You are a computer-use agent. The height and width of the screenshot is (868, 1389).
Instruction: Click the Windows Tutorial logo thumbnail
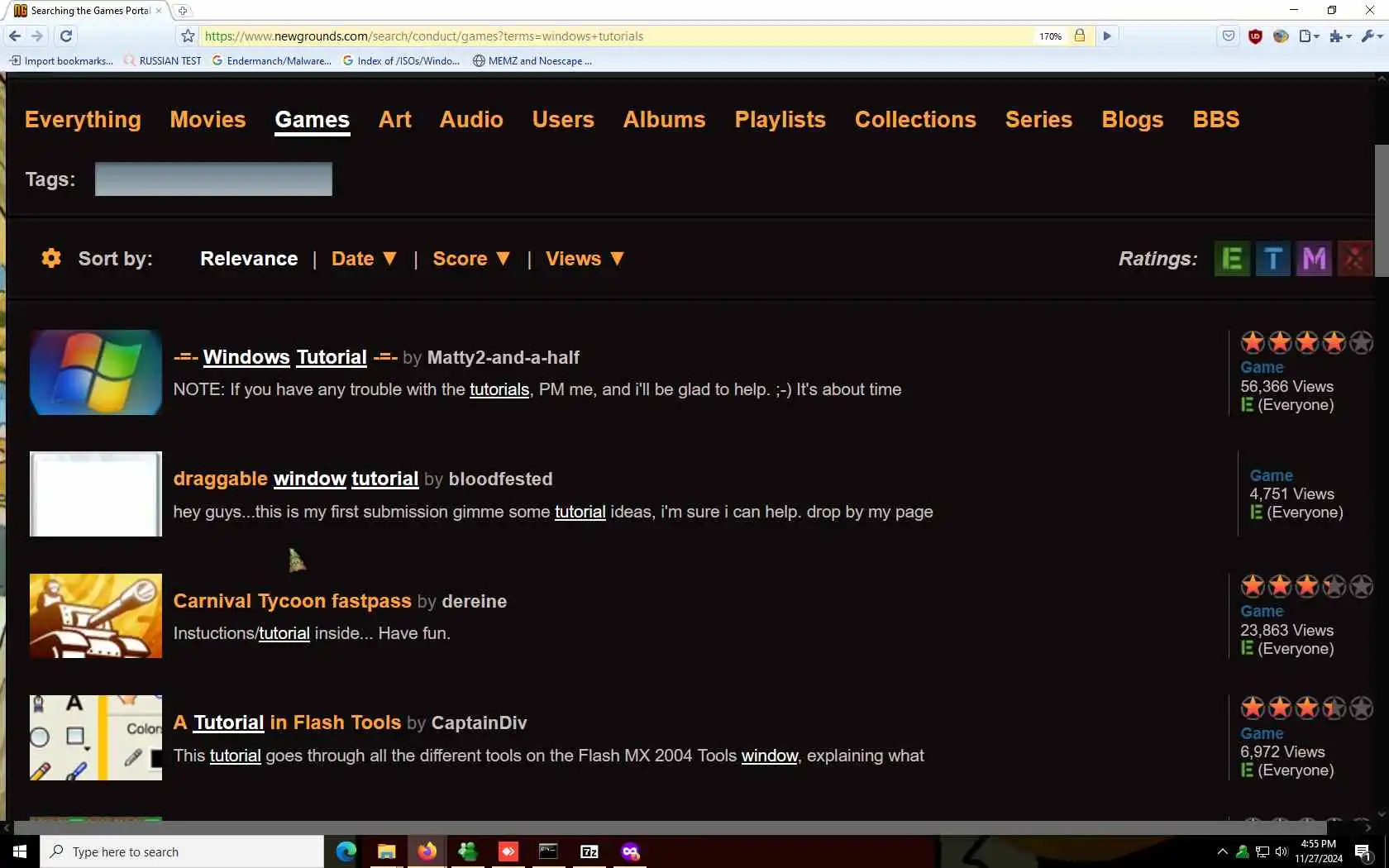pos(96,372)
